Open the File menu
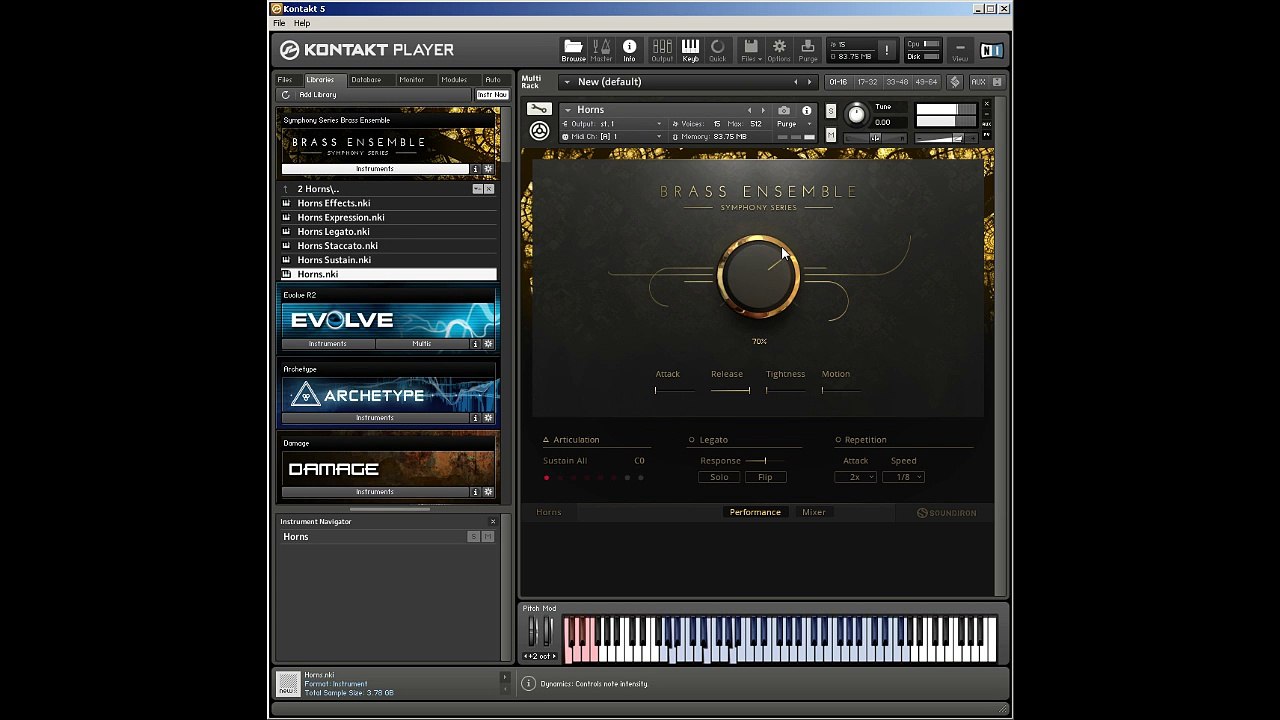The image size is (1280, 720). point(279,23)
